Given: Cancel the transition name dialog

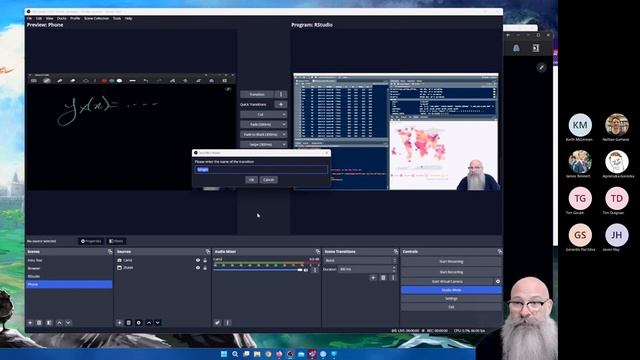Looking at the screenshot, I should point(269,180).
